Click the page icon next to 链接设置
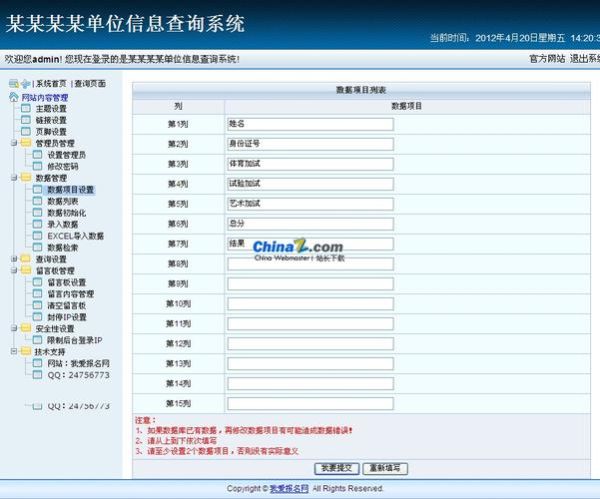This screenshot has width=600, height=499. point(26,120)
